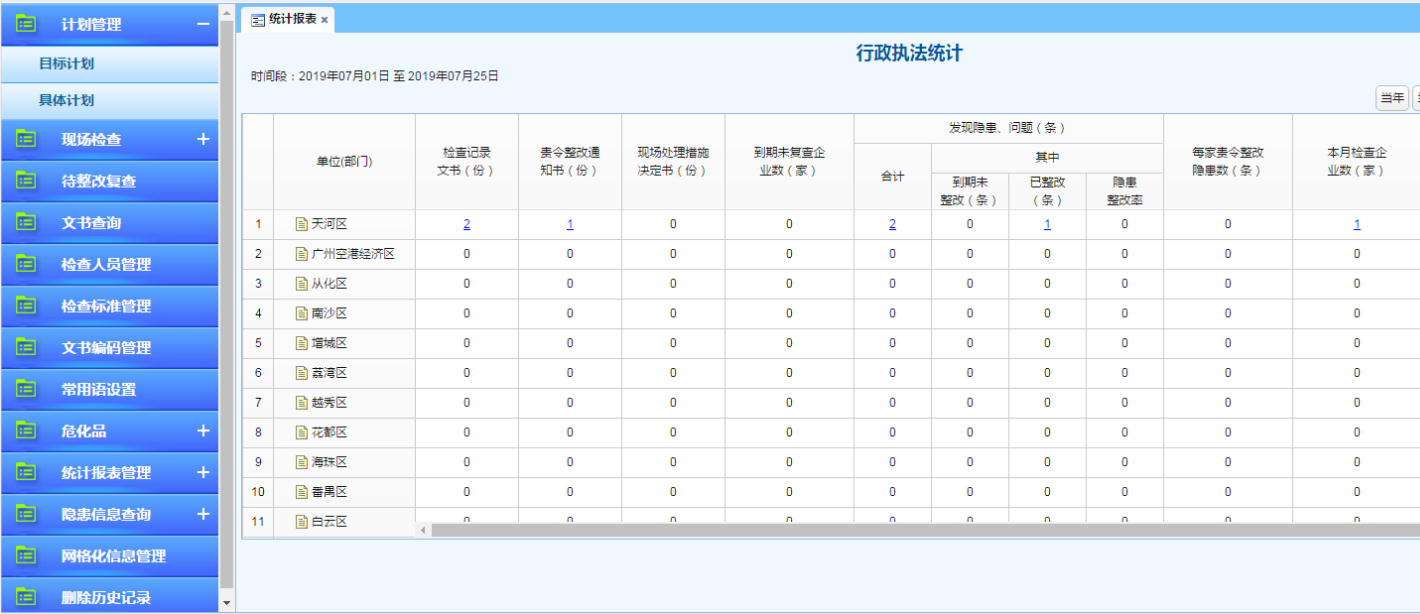Viewport: 1420px width, 614px height.
Task: Expand the 统计报表管理 menu plus sign
Action: point(203,472)
